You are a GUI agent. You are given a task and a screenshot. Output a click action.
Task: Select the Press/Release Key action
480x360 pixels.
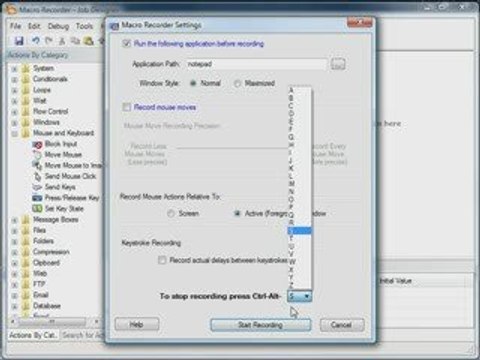click(72, 198)
